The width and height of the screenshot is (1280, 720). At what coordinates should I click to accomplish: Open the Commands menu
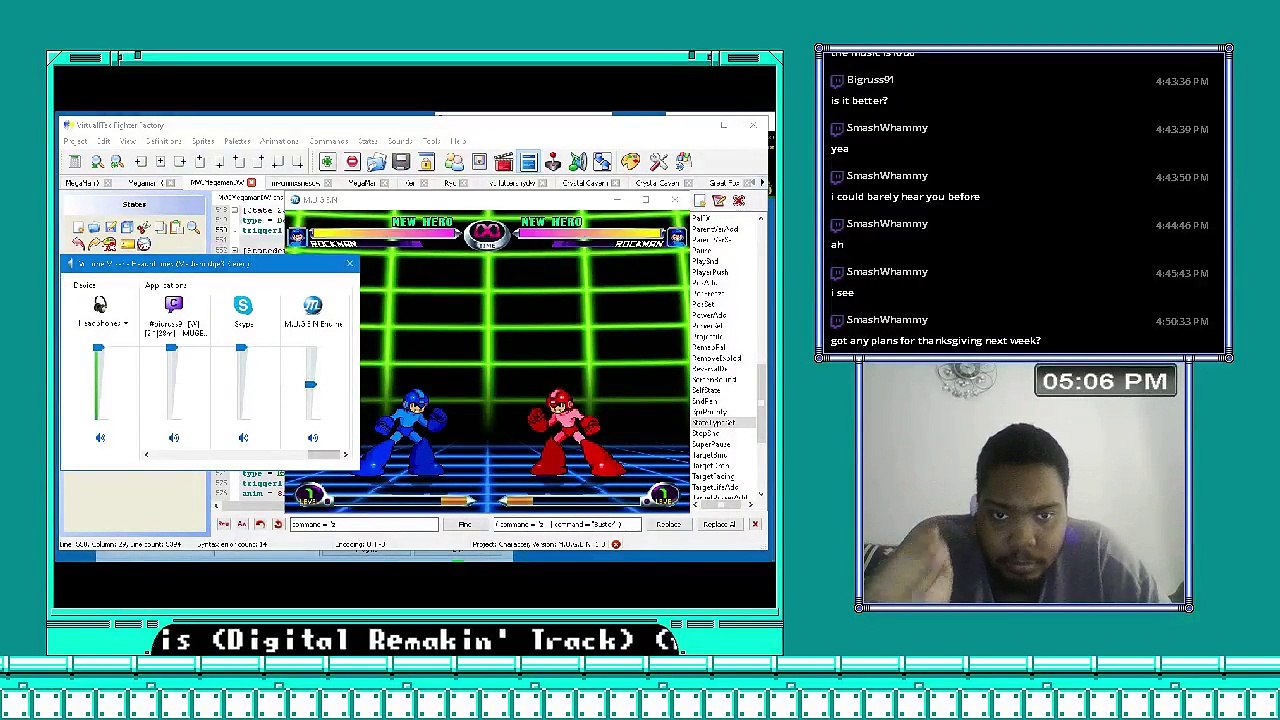click(x=328, y=141)
